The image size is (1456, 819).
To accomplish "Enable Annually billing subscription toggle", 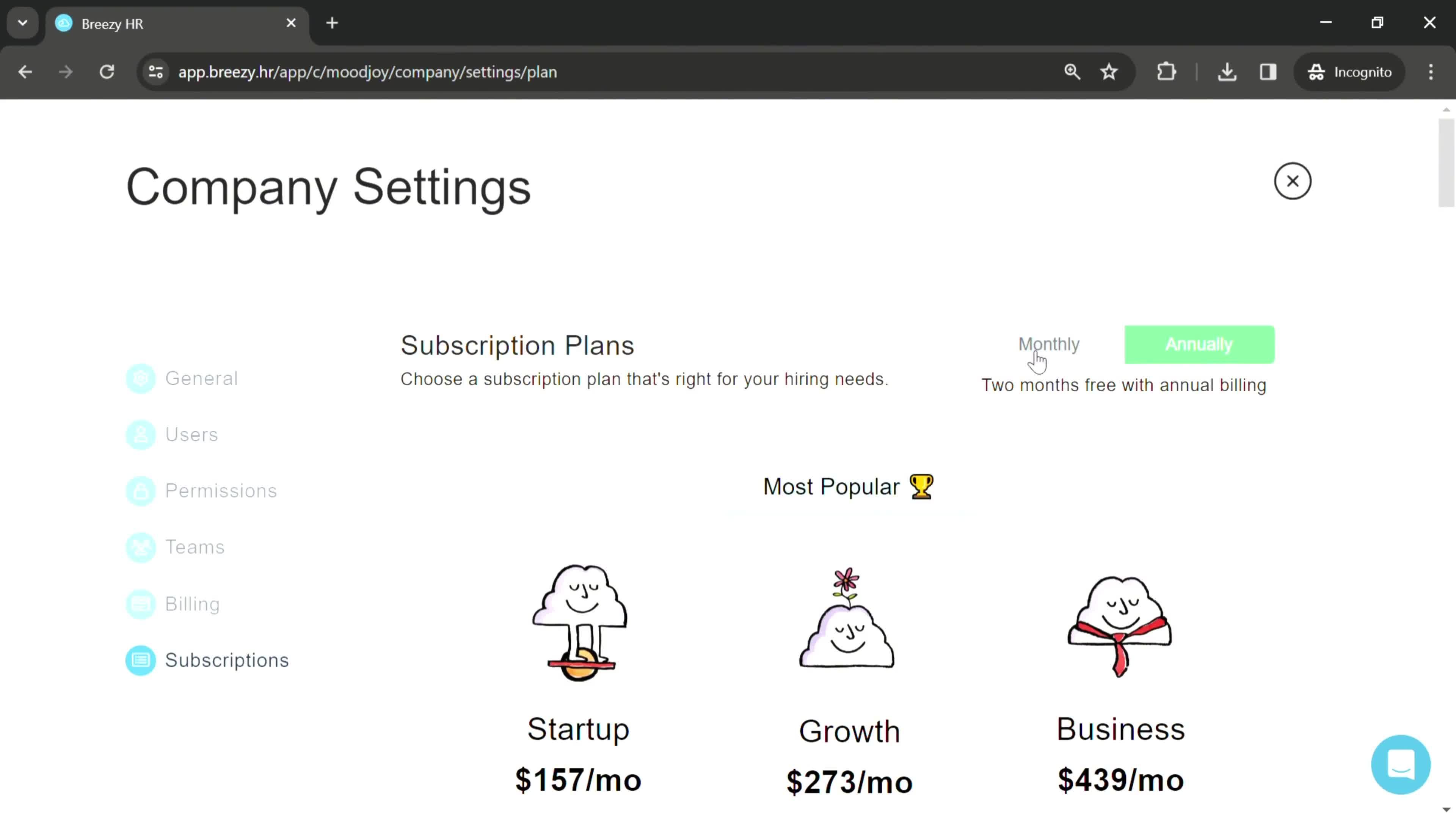I will 1199,344.
